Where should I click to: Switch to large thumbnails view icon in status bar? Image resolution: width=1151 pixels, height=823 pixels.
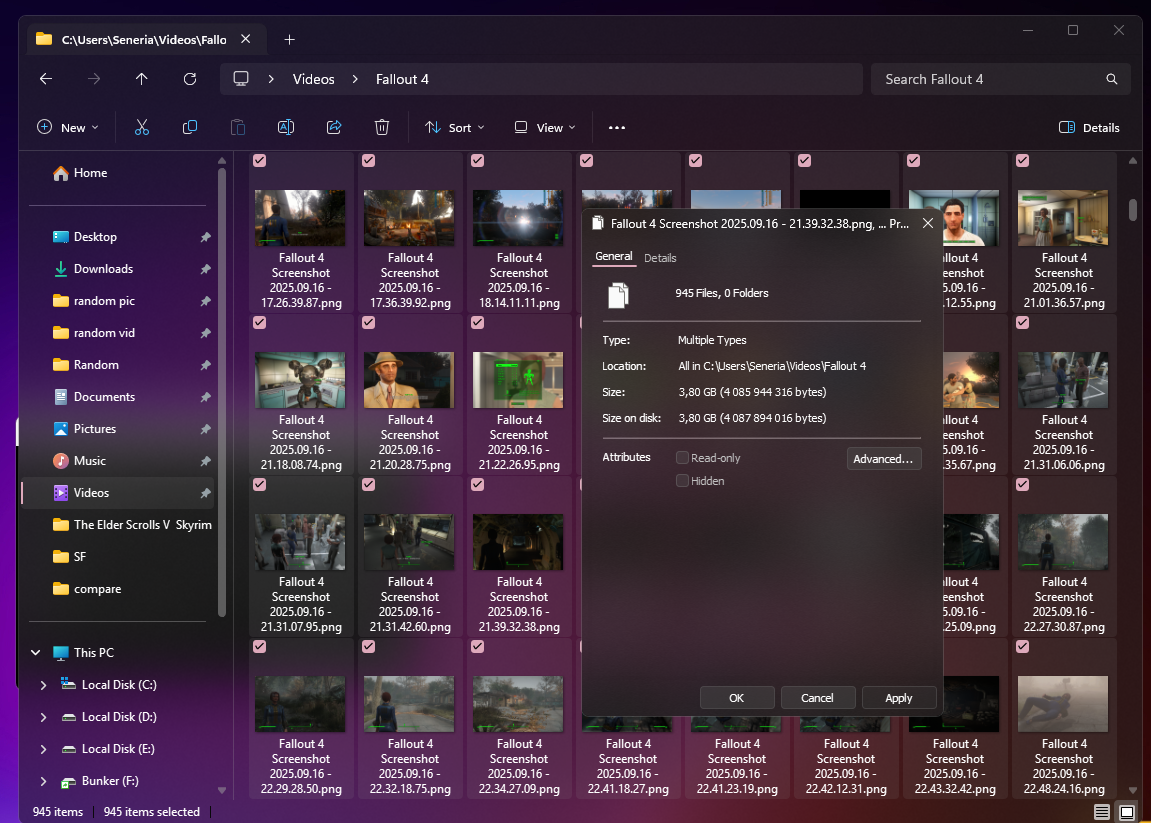tap(1127, 812)
